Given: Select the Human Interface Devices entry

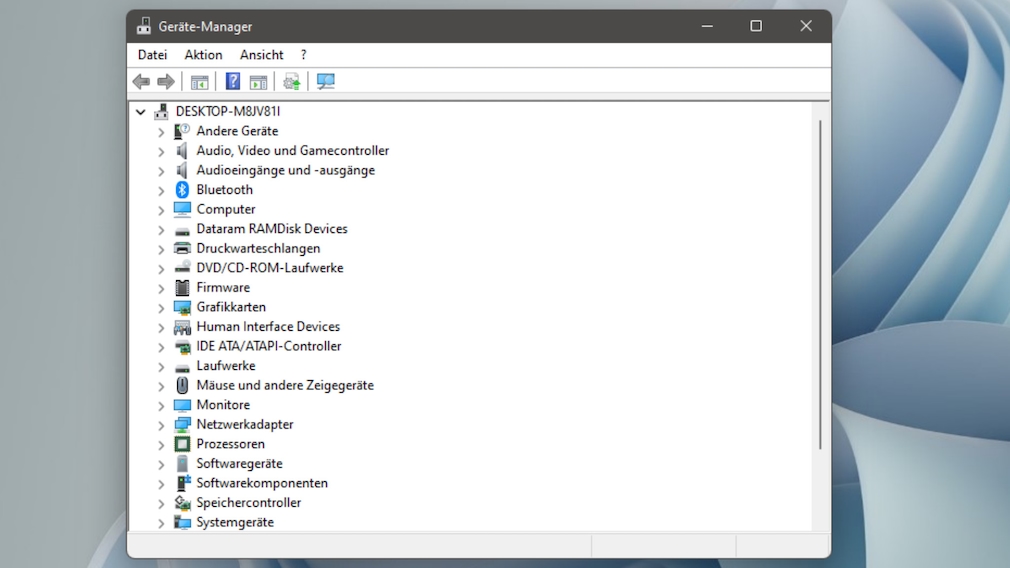Looking at the screenshot, I should click(267, 327).
